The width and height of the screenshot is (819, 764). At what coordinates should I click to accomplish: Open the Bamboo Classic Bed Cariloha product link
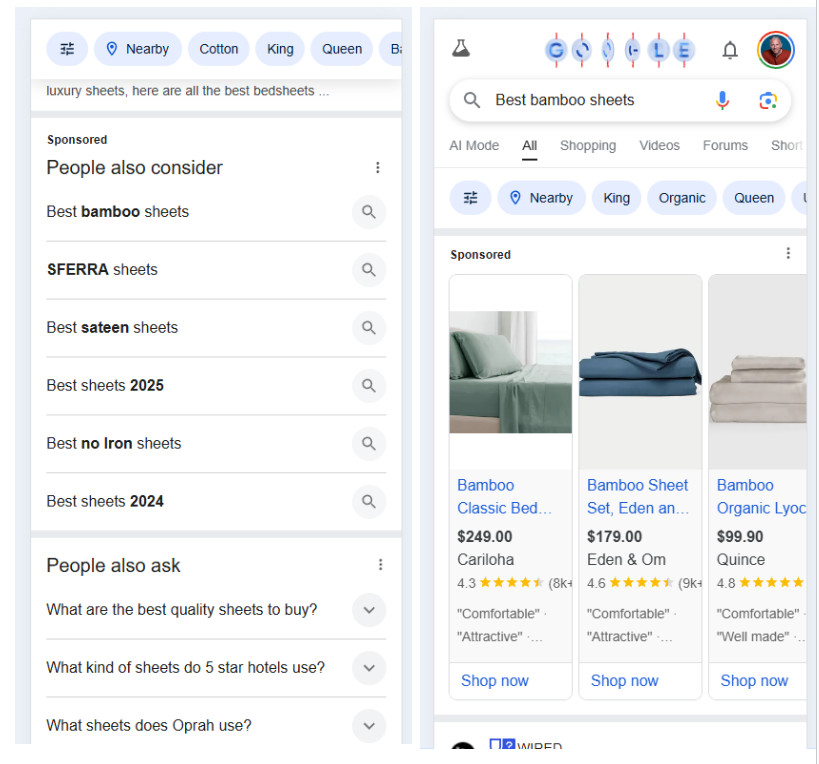504,496
